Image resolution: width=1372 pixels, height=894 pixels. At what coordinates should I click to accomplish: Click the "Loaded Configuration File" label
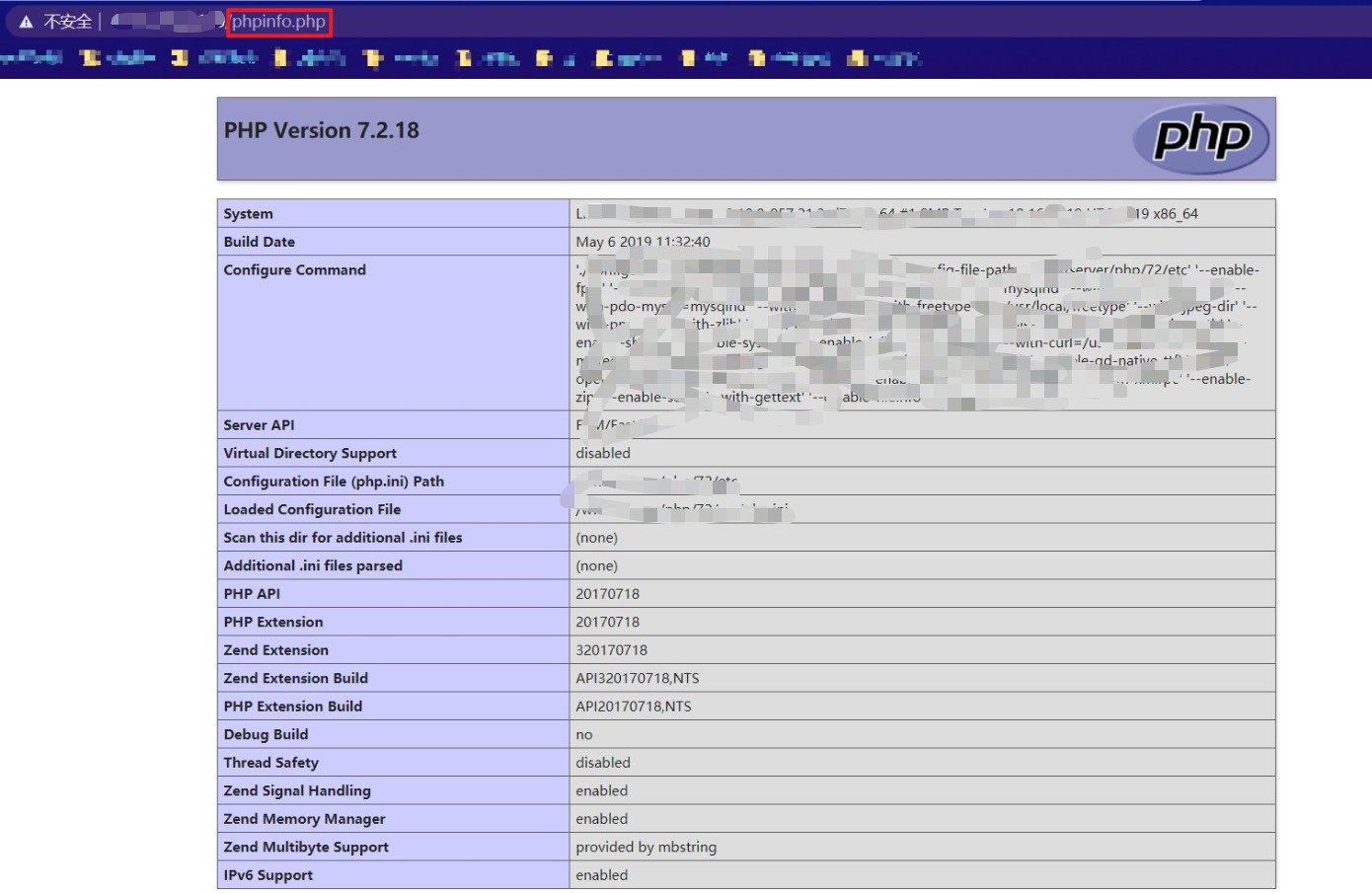(x=312, y=510)
